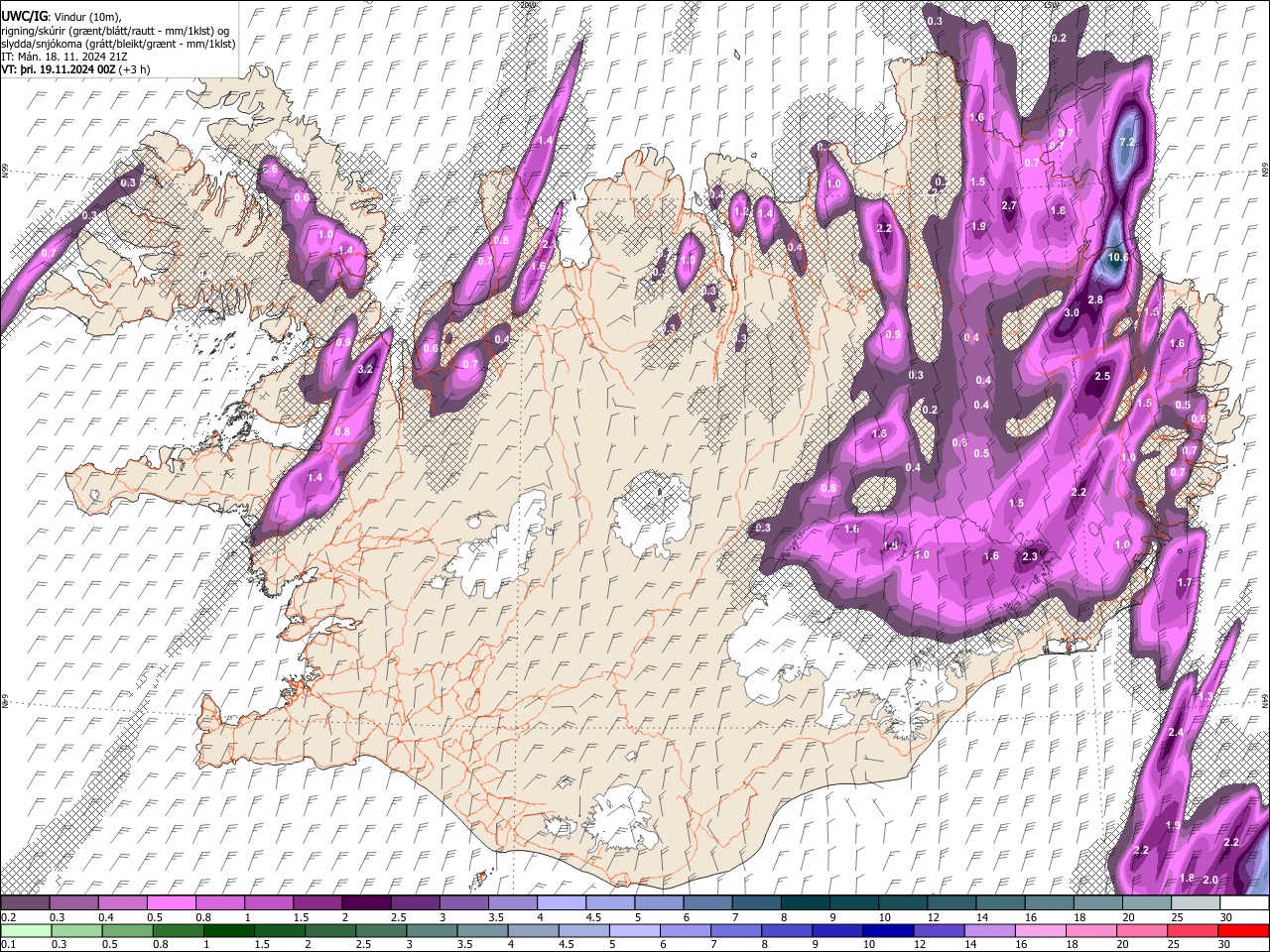Select the "0.1" label under the lower rain scale
1270x952 pixels.
point(7,945)
